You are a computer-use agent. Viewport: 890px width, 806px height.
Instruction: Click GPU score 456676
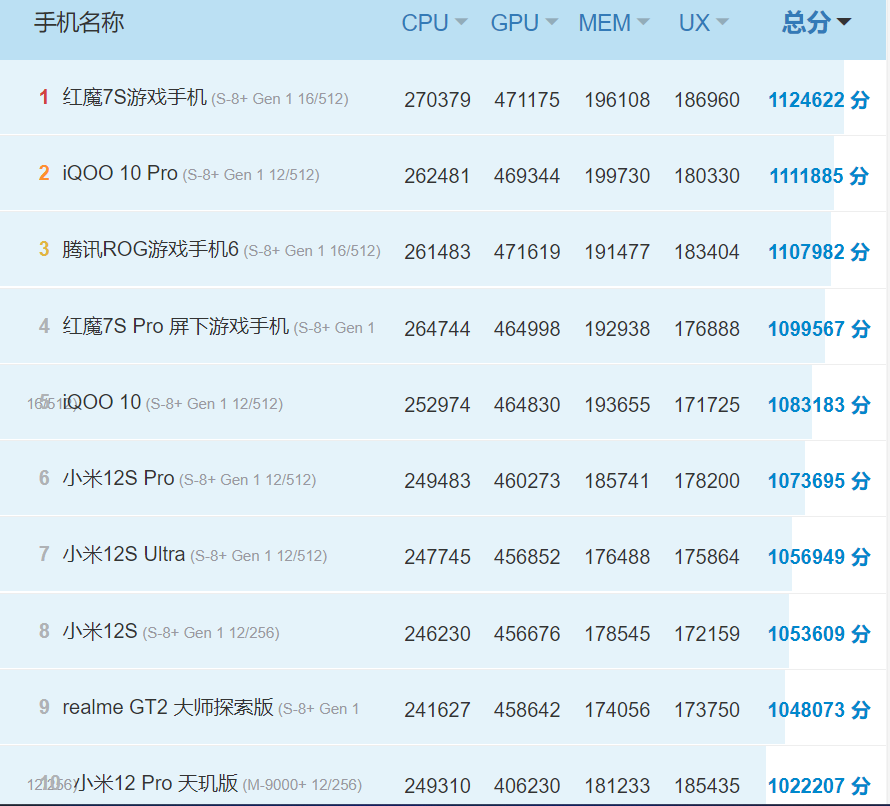(527, 633)
